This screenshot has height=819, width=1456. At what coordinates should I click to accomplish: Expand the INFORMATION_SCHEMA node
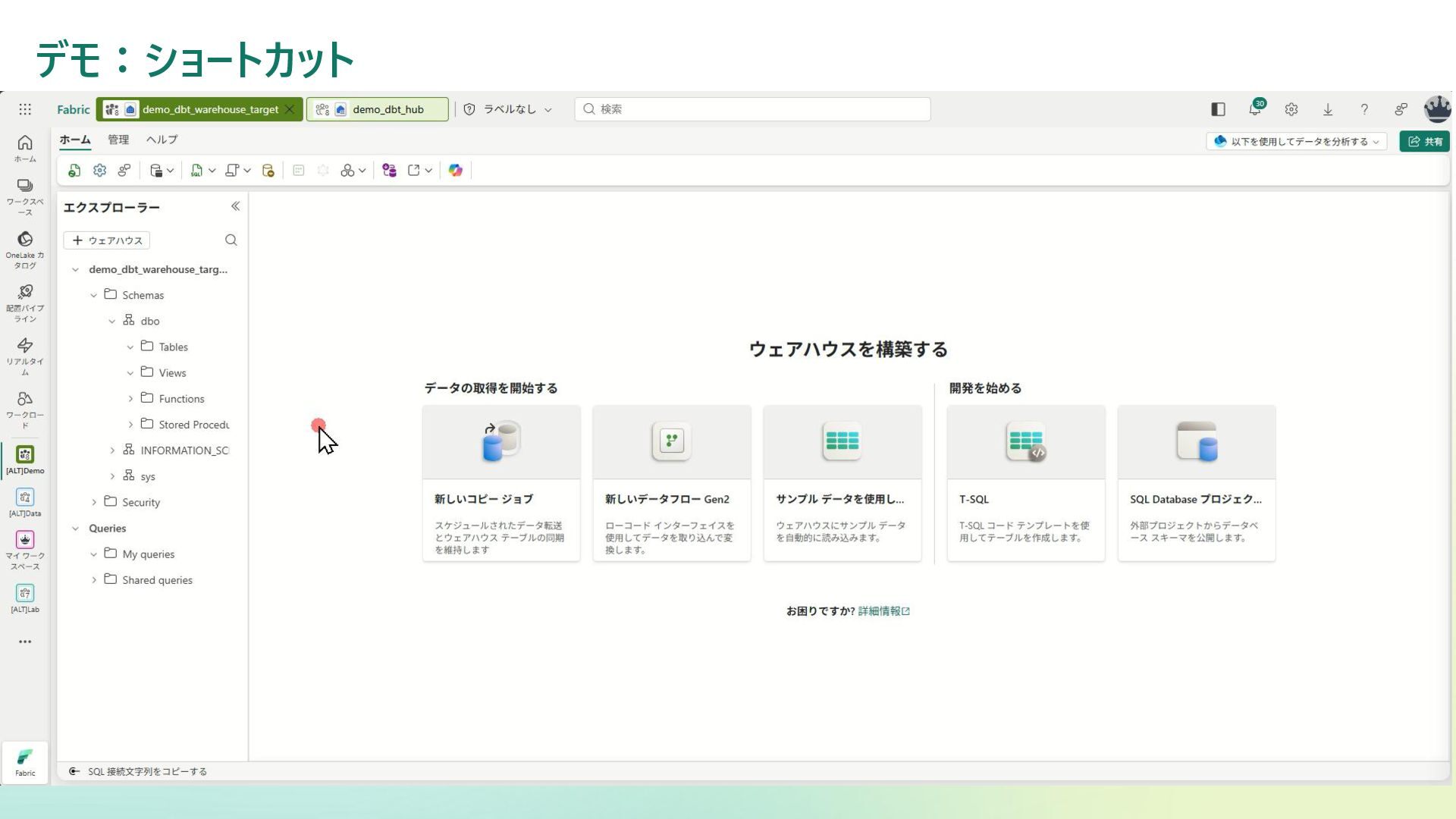tap(112, 450)
